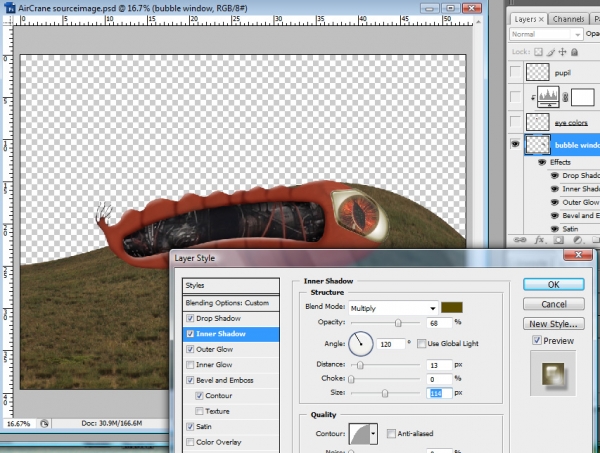Image resolution: width=600 pixels, height=453 pixels.
Task: Uncheck Drop Shadow in Layer Style
Action: pos(190,318)
